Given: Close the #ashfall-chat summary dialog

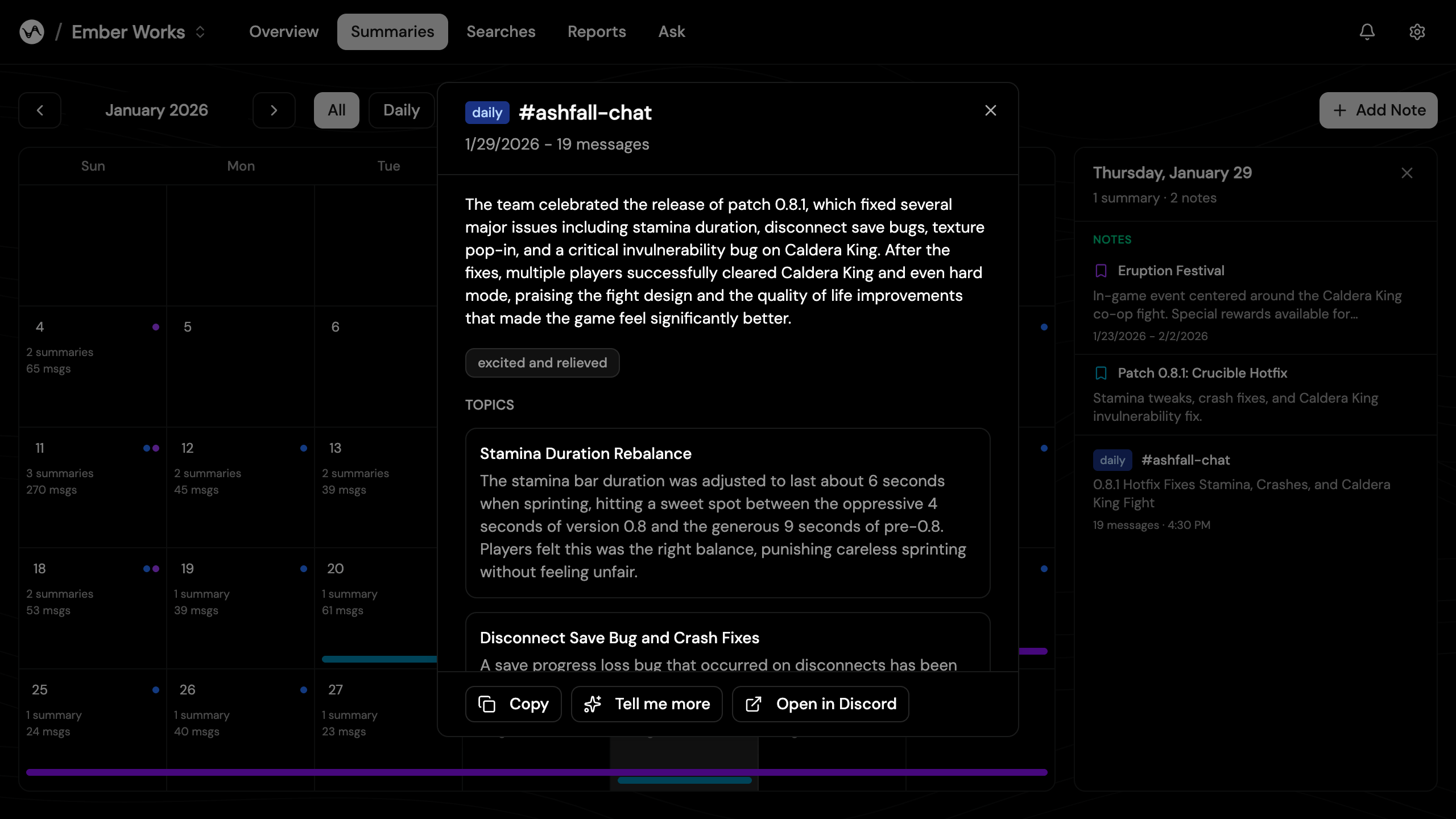Looking at the screenshot, I should coord(990,110).
